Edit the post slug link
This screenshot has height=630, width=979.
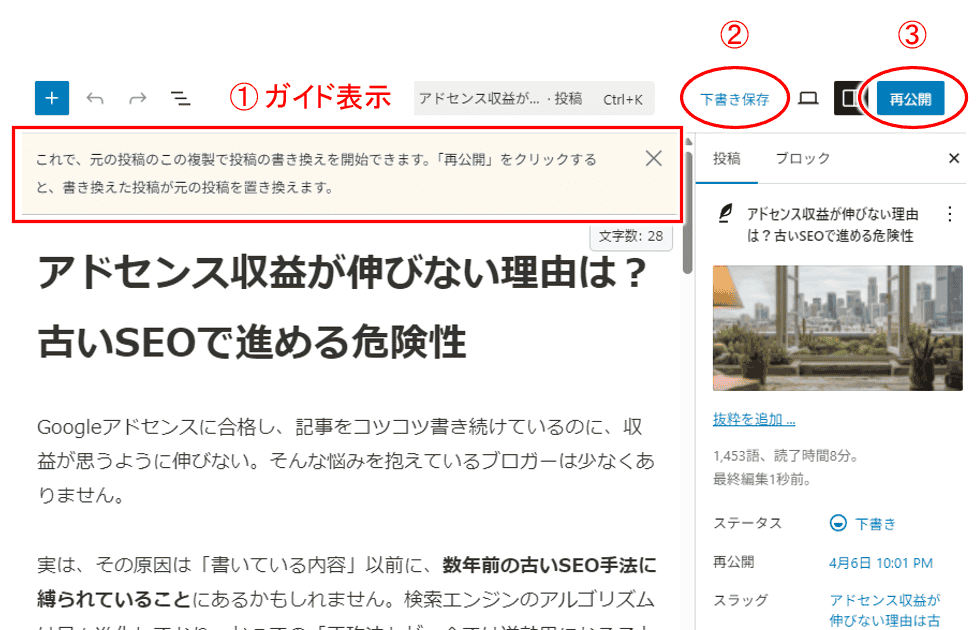click(884, 609)
